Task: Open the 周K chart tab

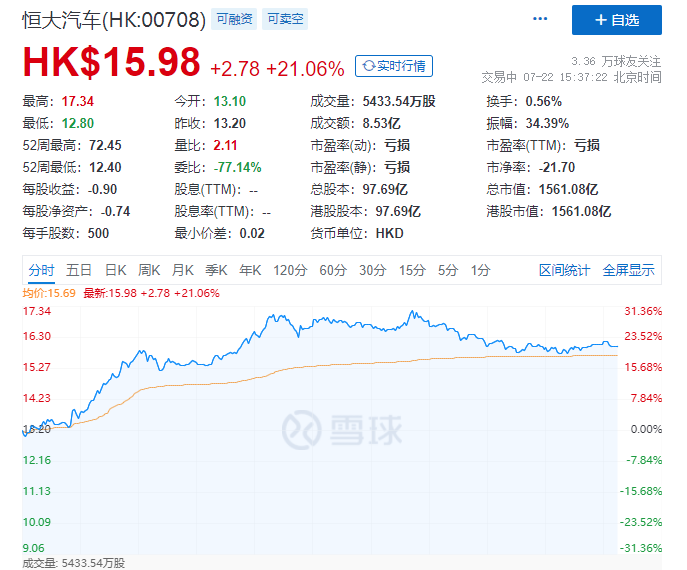Action: point(149,270)
